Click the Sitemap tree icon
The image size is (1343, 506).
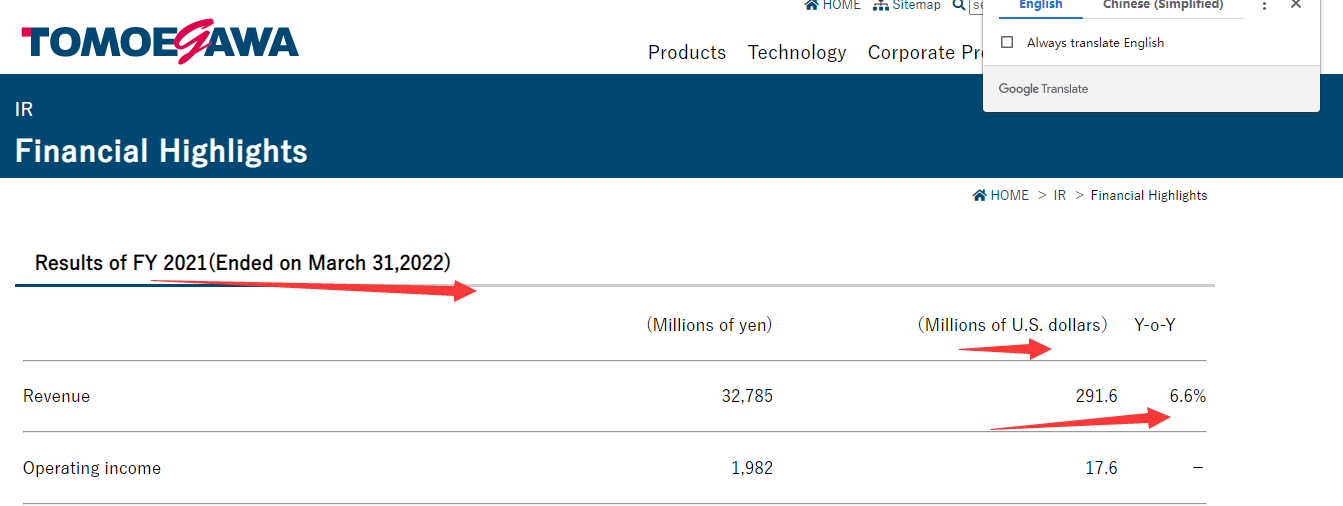[x=881, y=5]
